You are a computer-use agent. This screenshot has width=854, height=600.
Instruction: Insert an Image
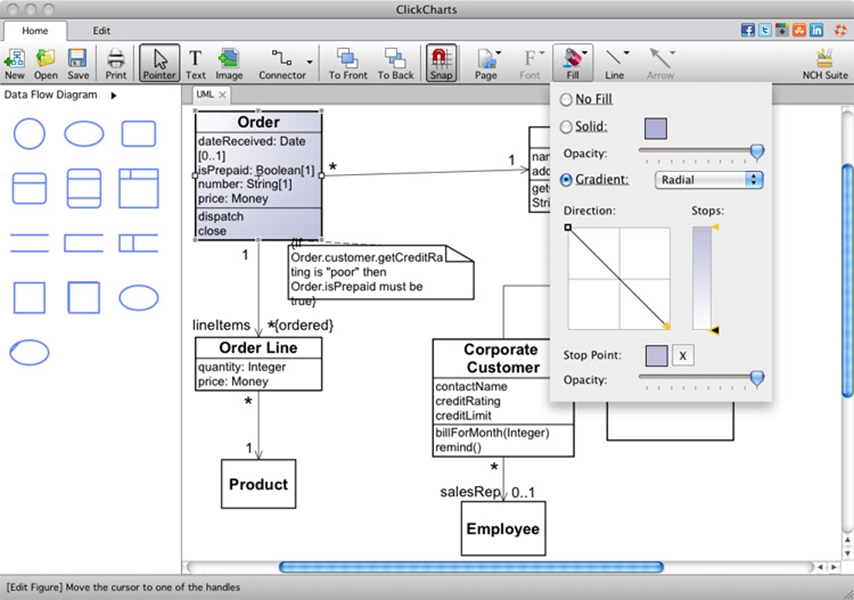[x=229, y=64]
